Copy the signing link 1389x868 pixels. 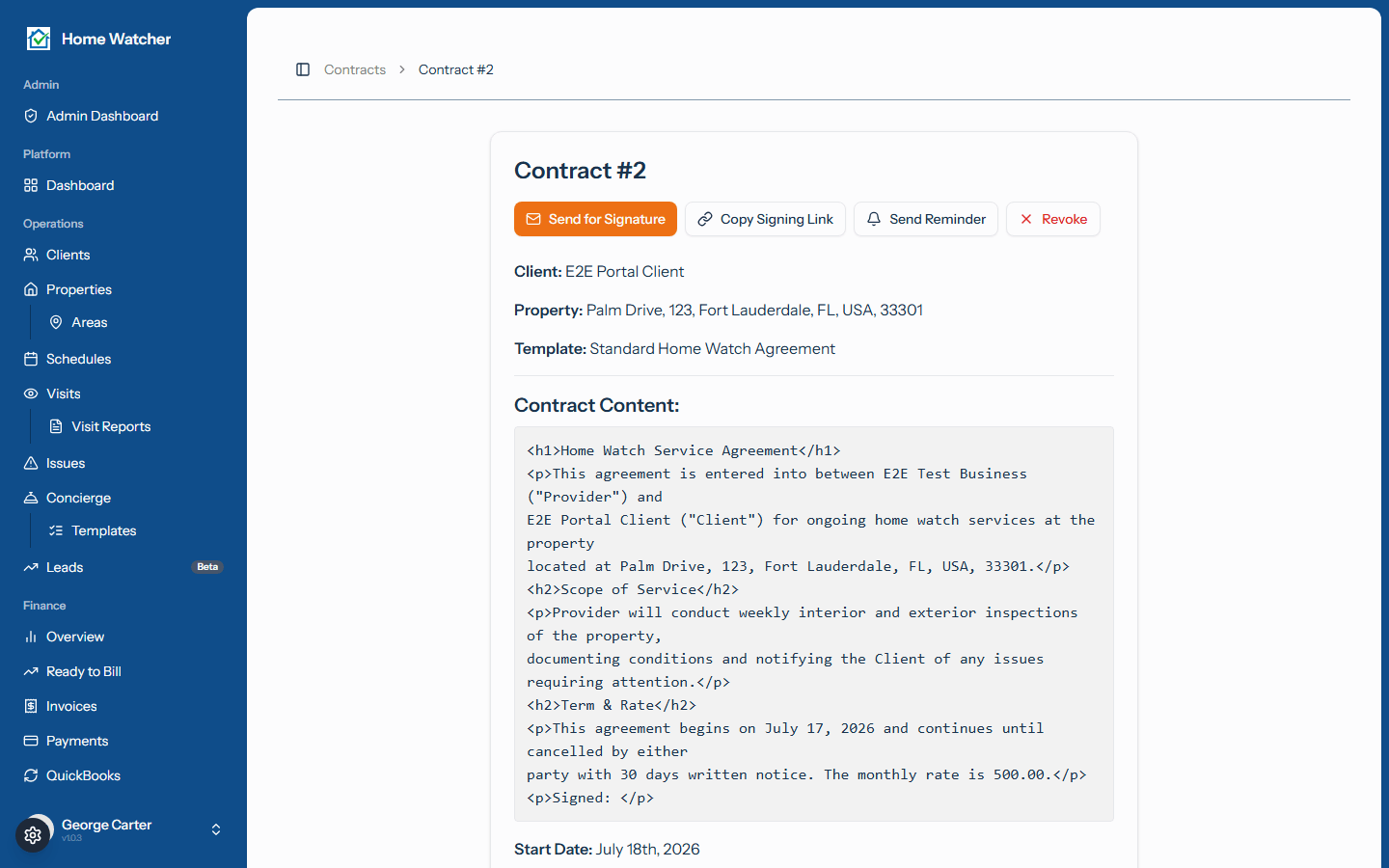pyautogui.click(x=765, y=219)
